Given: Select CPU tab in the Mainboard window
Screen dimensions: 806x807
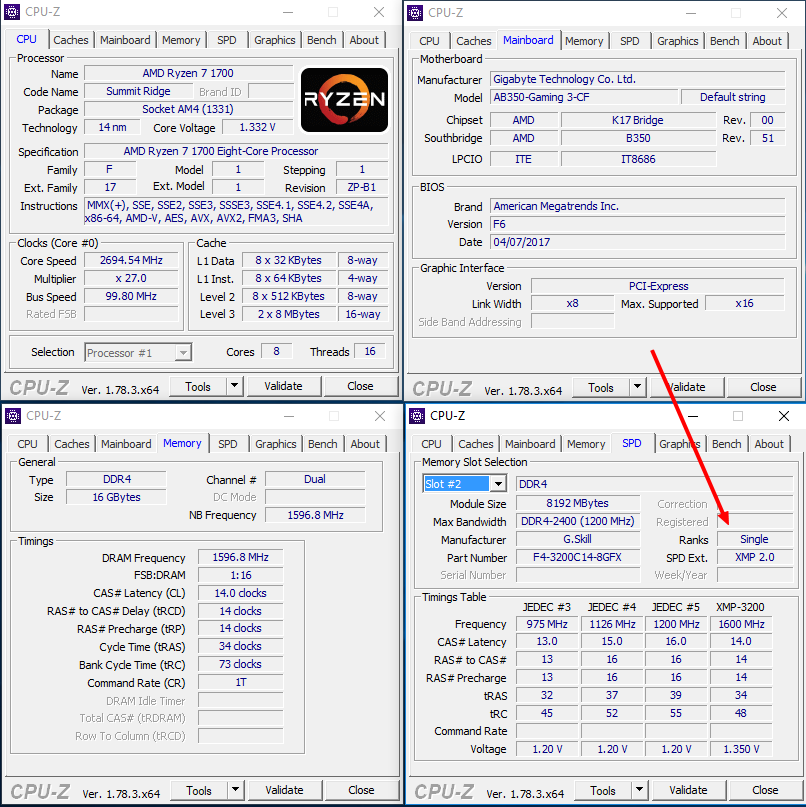Looking at the screenshot, I should (x=429, y=41).
